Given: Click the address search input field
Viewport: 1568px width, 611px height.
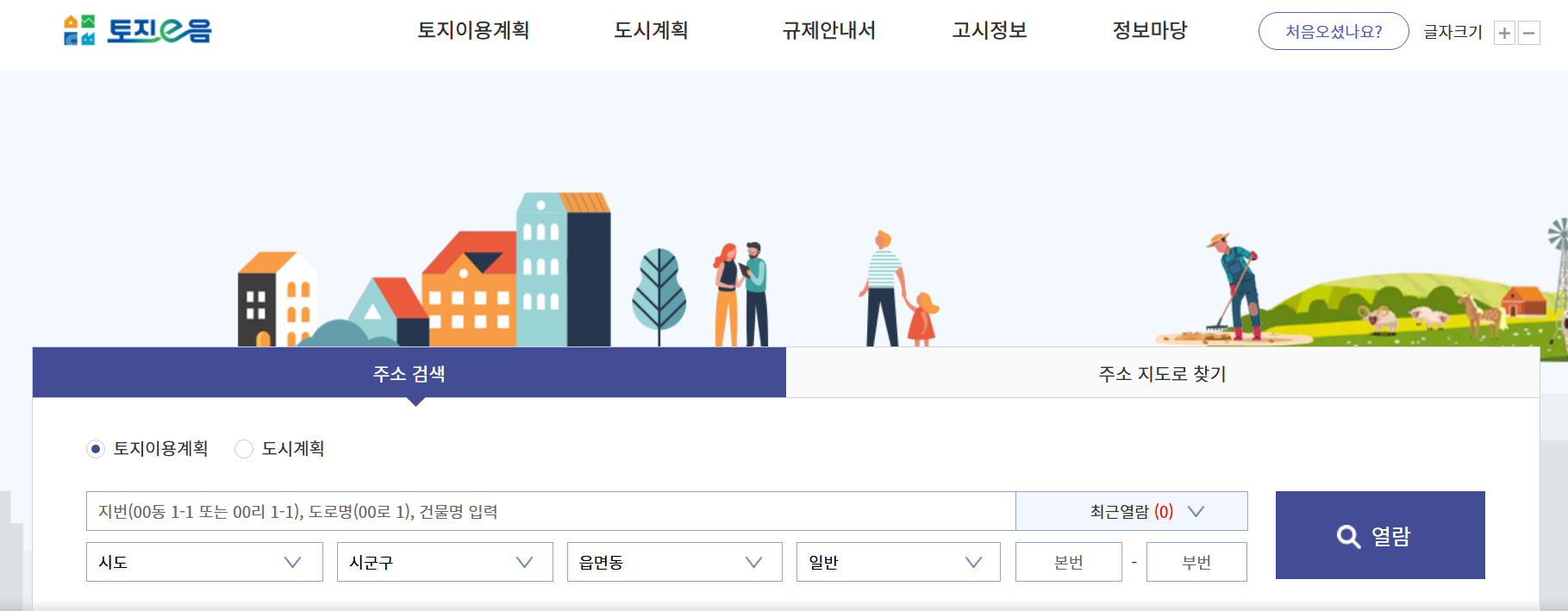Looking at the screenshot, I should pos(550,512).
